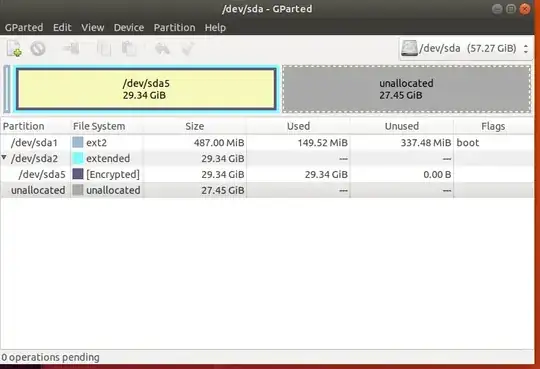The width and height of the screenshot is (540, 369).
Task: Click the hard disk icon in device selector
Action: 409,48
